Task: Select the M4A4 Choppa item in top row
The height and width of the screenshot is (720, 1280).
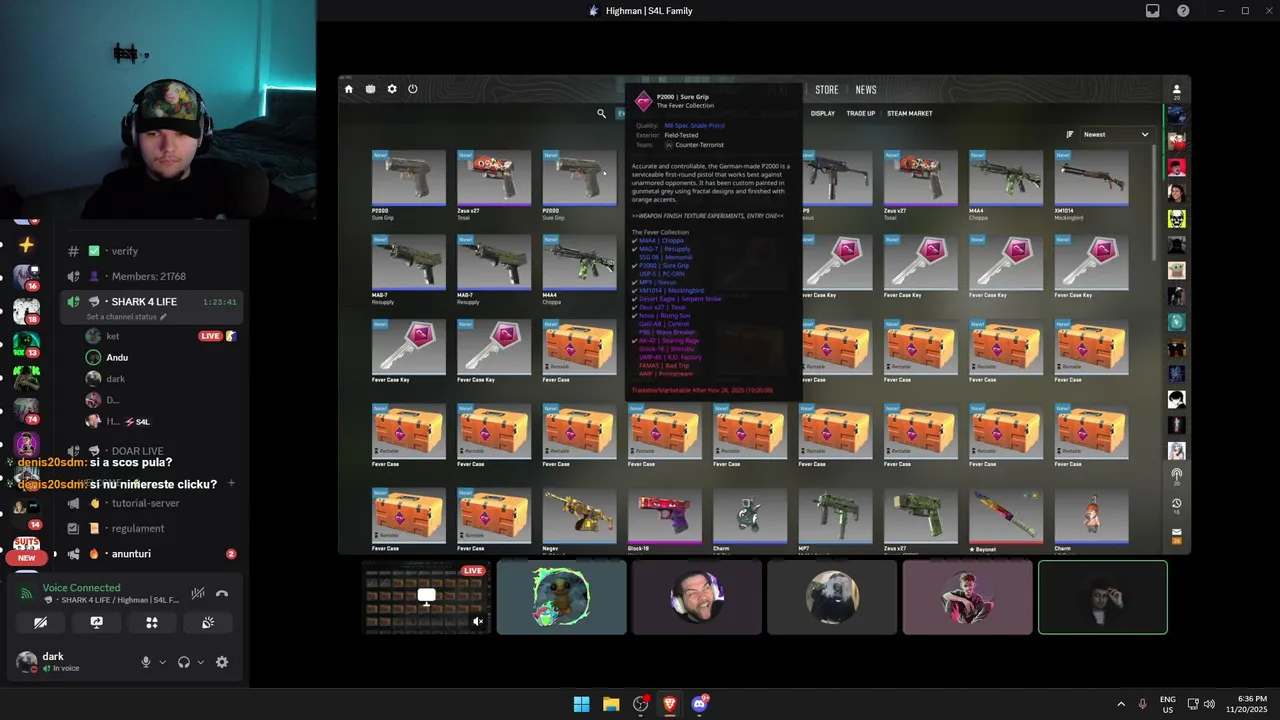Action: [1006, 184]
